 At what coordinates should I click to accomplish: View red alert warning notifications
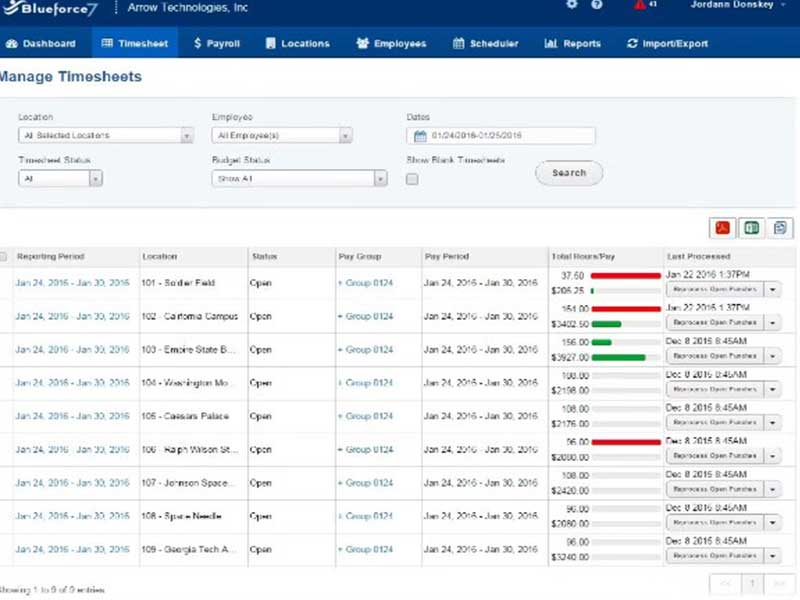pos(640,5)
